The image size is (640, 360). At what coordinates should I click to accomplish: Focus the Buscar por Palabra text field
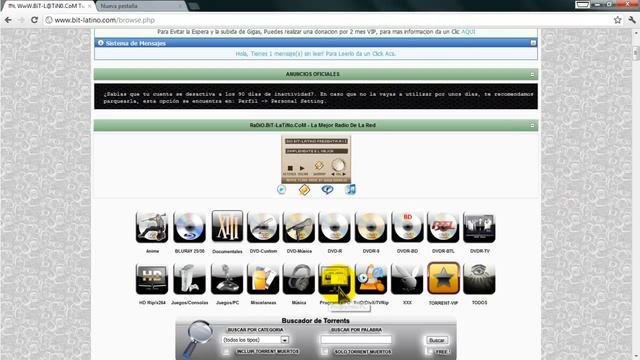click(356, 340)
